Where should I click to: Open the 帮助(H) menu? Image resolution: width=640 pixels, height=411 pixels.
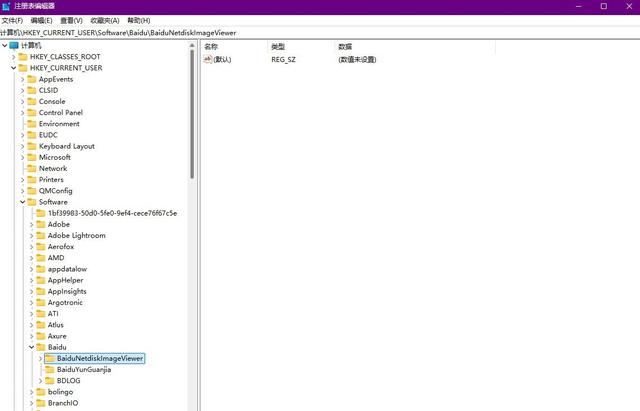pos(139,20)
